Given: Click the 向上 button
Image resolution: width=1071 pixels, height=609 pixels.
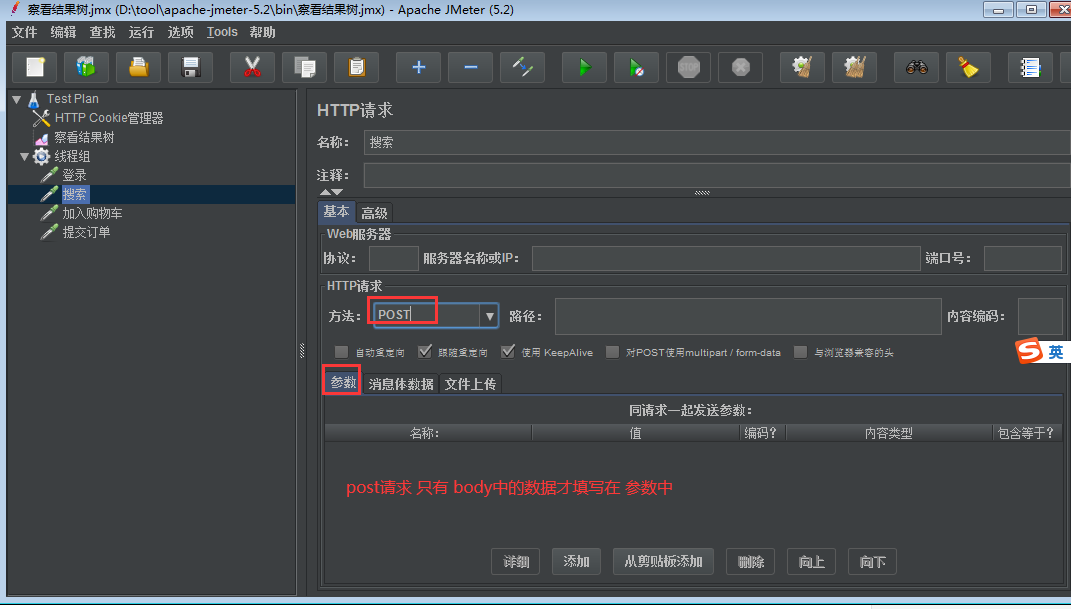Looking at the screenshot, I should 811,561.
